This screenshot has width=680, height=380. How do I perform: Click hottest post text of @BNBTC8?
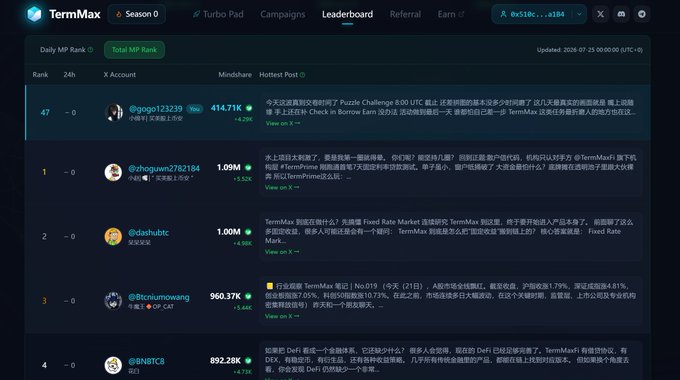click(446, 360)
